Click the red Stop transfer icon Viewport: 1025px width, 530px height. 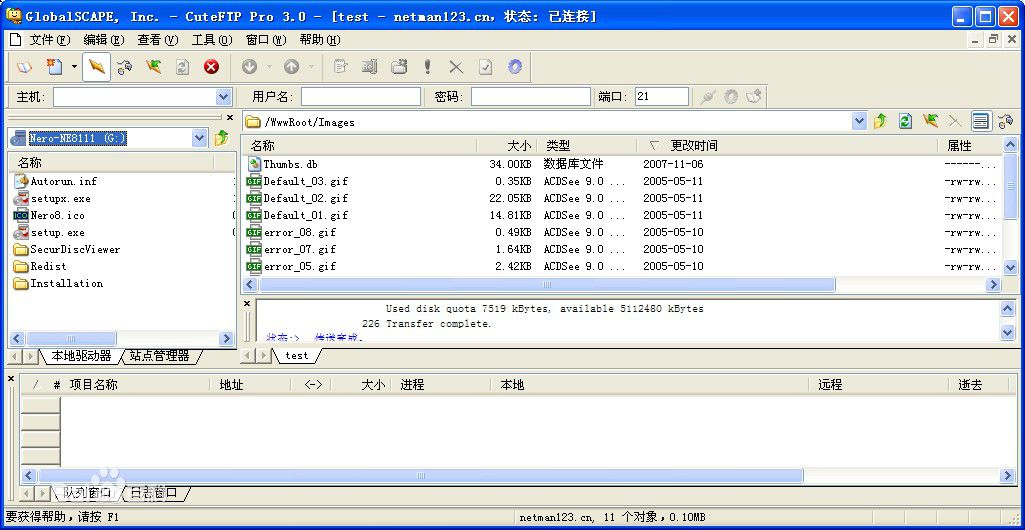[211, 67]
